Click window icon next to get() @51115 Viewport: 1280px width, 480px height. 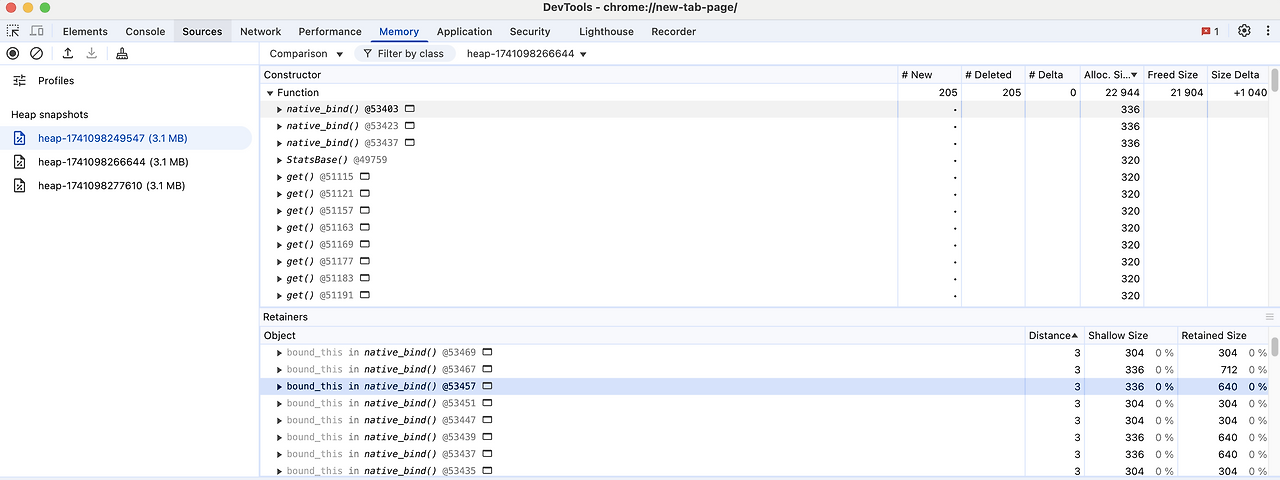coord(365,176)
